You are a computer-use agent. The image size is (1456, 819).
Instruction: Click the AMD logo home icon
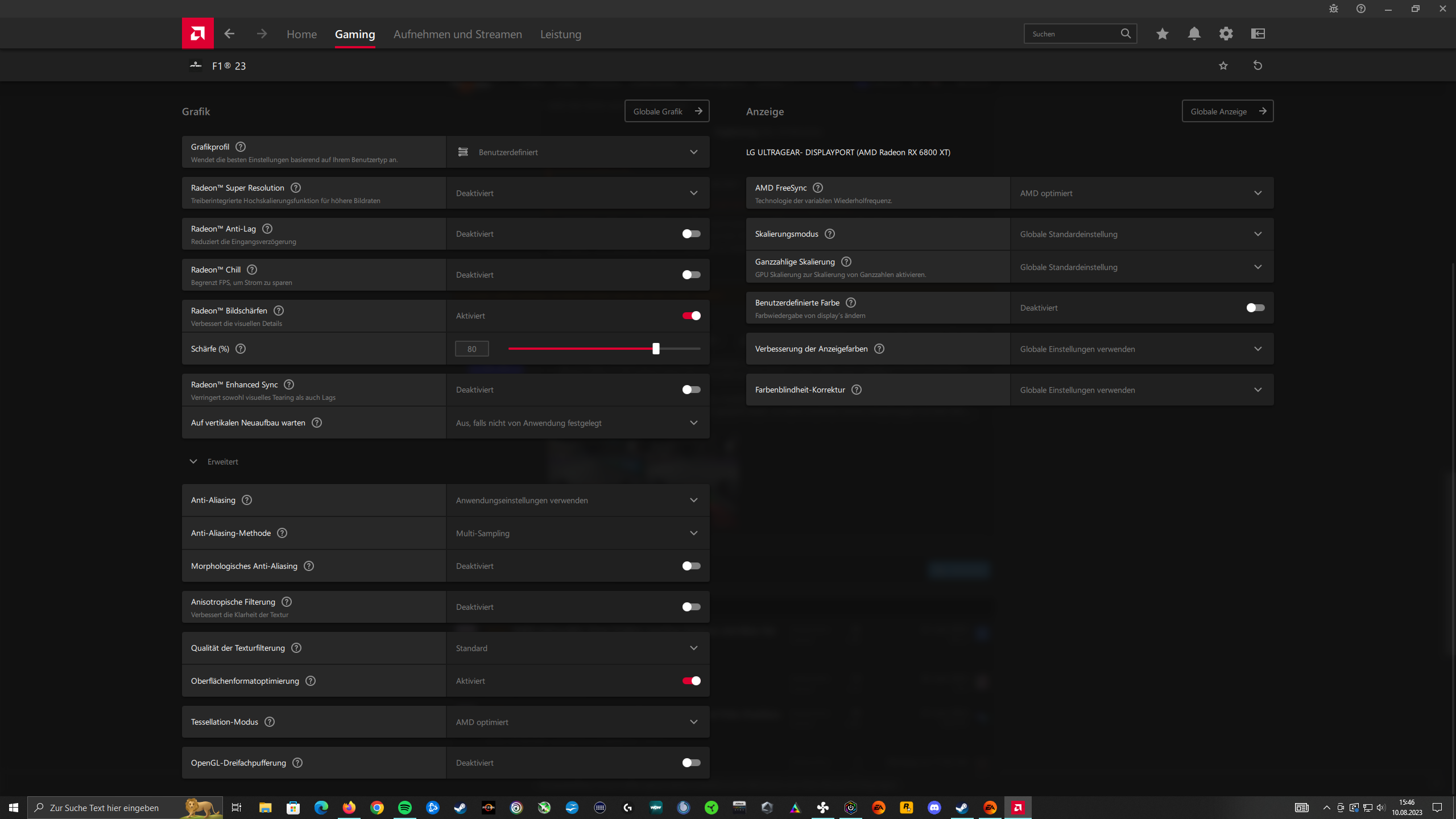pyautogui.click(x=197, y=34)
